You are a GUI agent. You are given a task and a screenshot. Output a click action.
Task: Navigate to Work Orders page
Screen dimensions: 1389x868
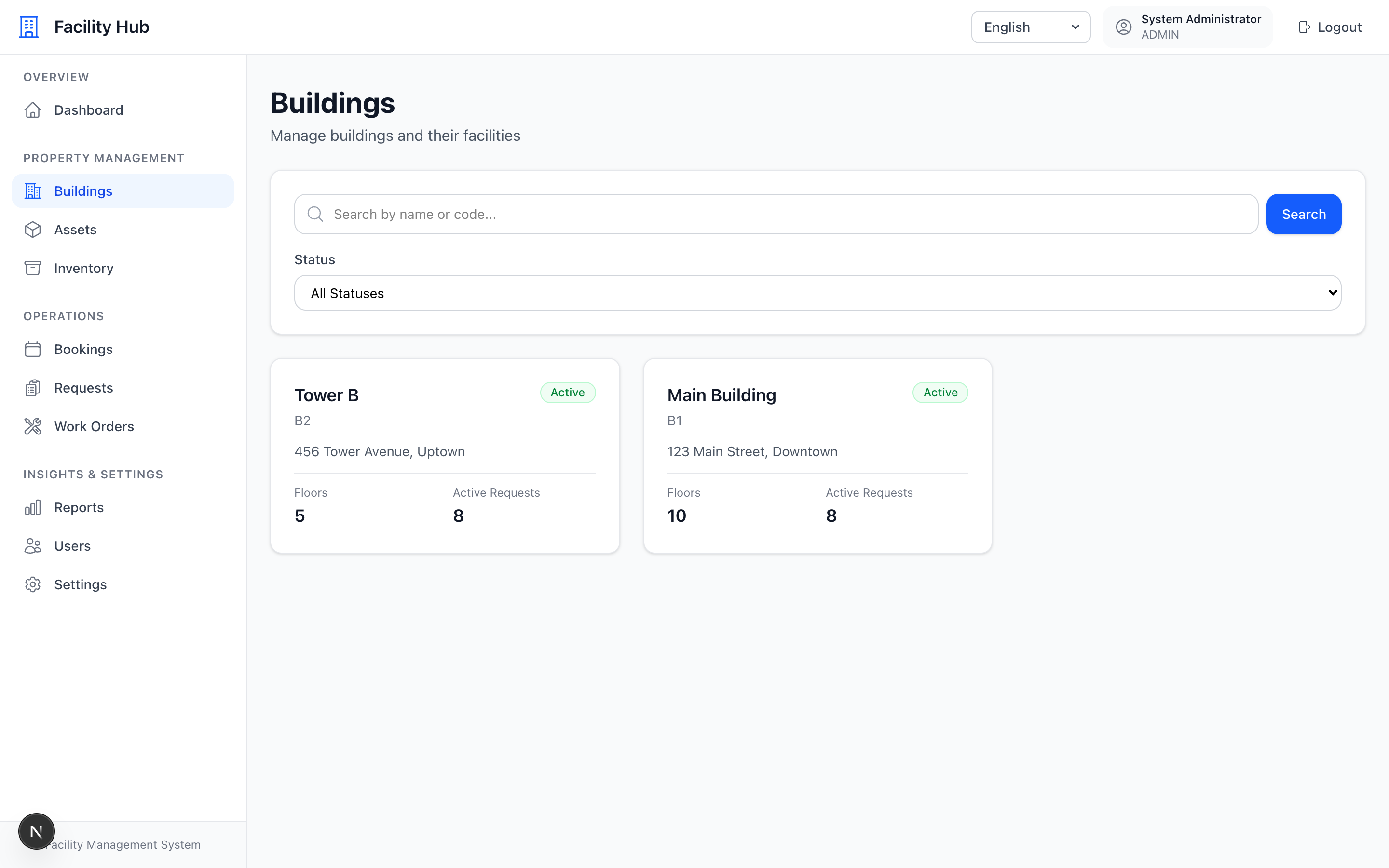click(x=123, y=426)
